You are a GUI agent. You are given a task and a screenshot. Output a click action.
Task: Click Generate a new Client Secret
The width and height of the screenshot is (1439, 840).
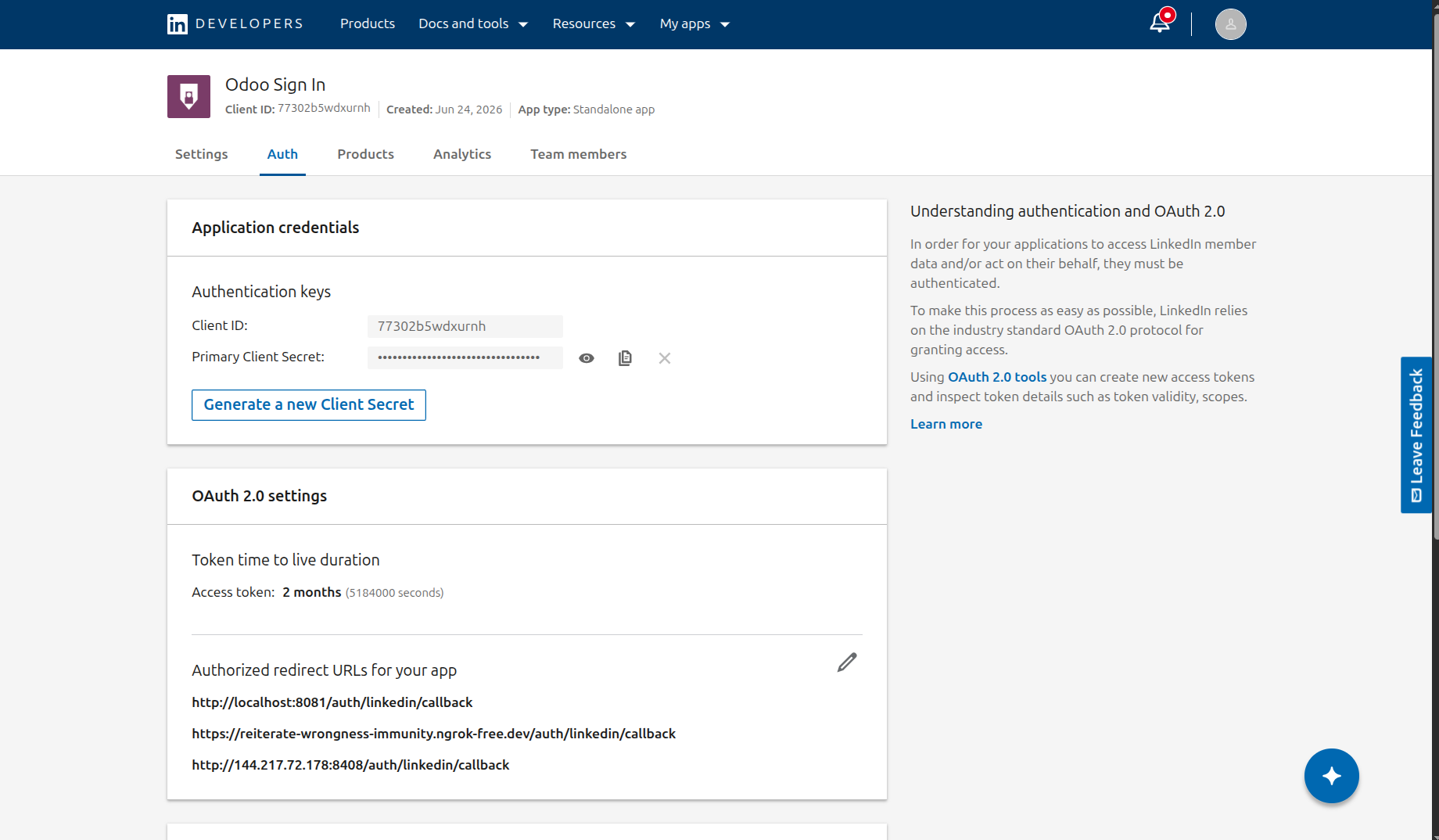[x=309, y=405]
